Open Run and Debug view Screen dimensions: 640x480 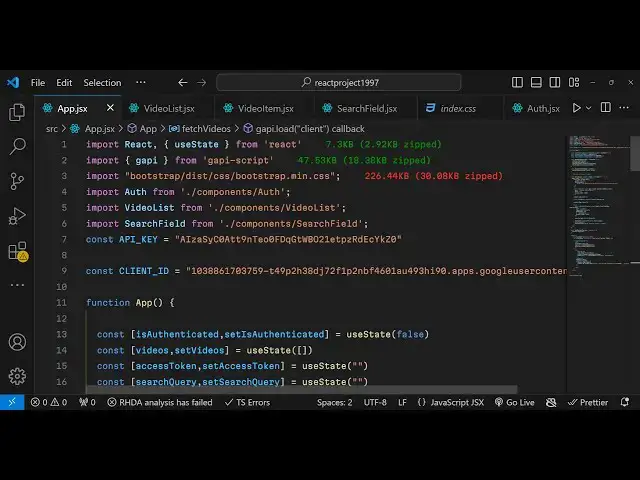click(x=17, y=216)
